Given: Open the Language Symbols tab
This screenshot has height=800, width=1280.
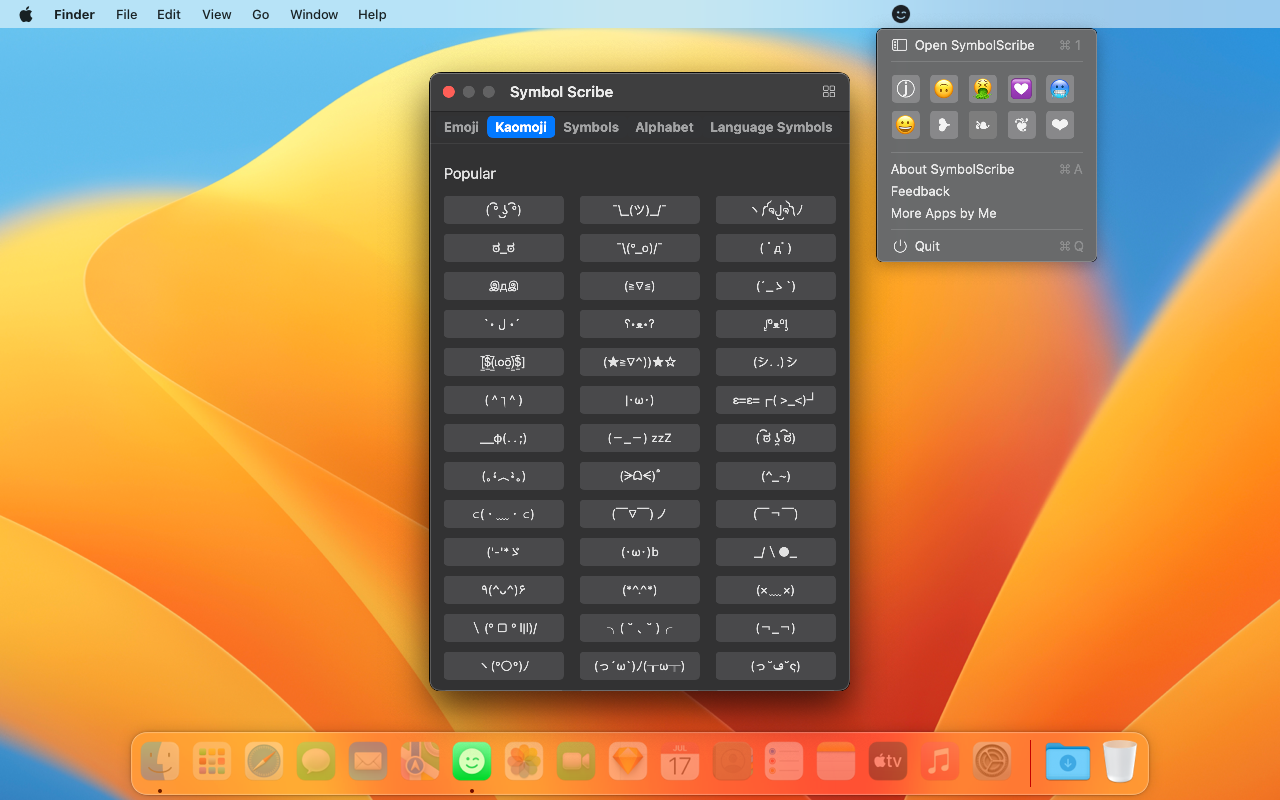Looking at the screenshot, I should [771, 127].
